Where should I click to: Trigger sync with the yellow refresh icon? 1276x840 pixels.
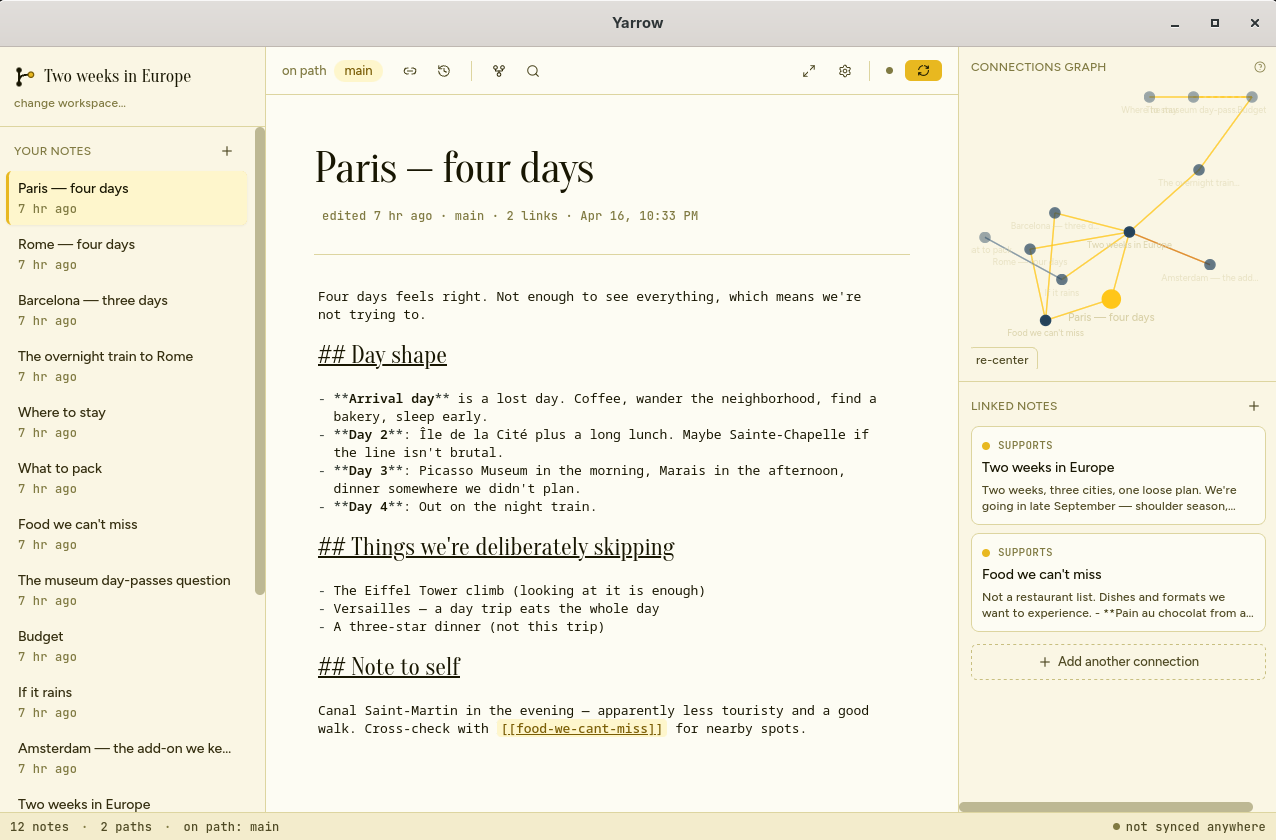click(922, 71)
